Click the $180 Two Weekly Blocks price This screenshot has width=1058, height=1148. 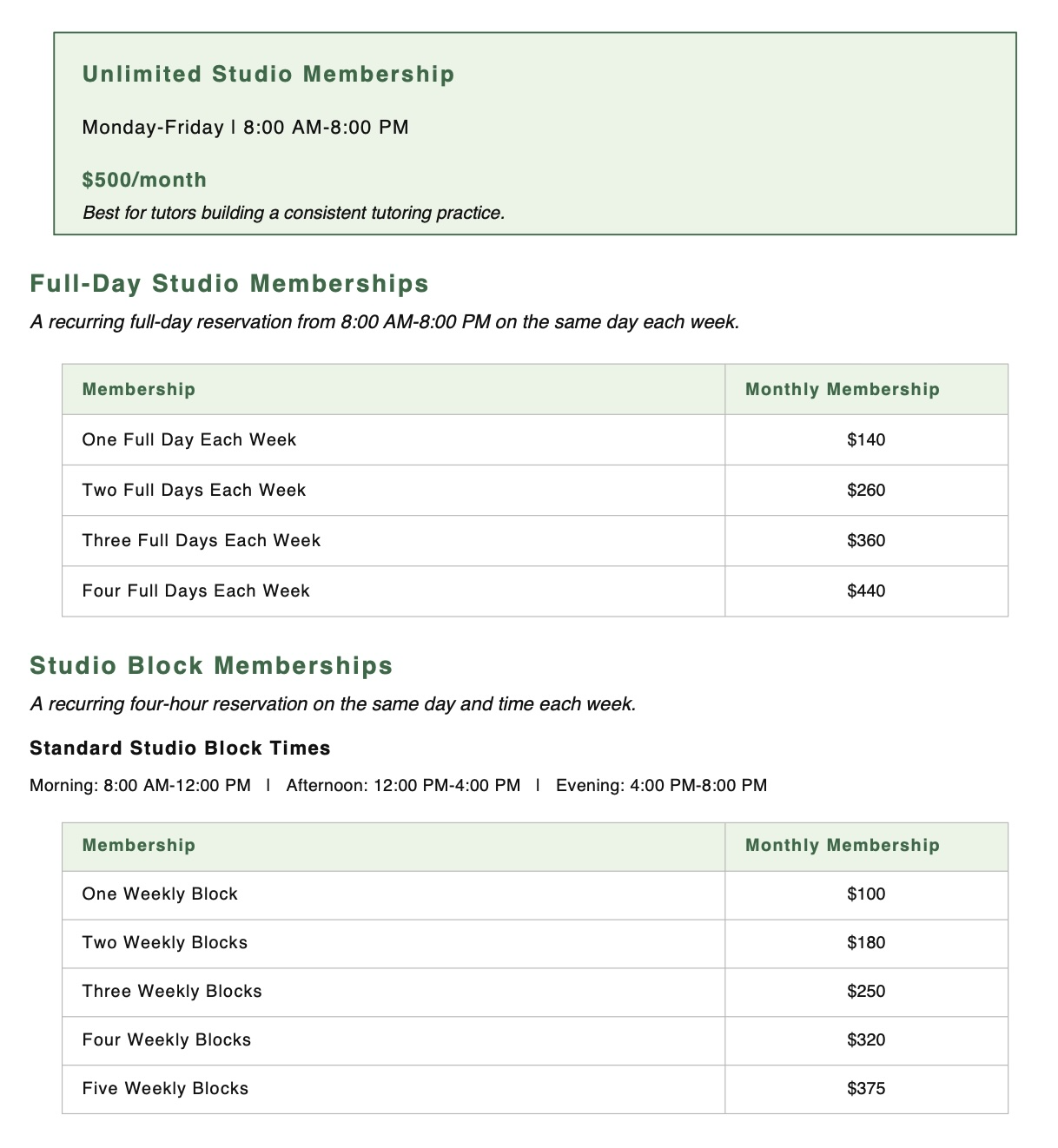866,943
